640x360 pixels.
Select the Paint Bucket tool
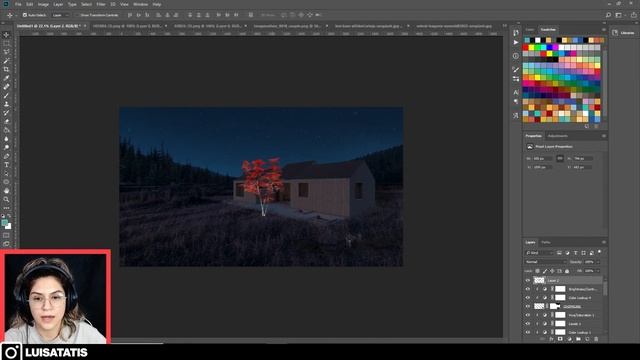tap(6, 130)
